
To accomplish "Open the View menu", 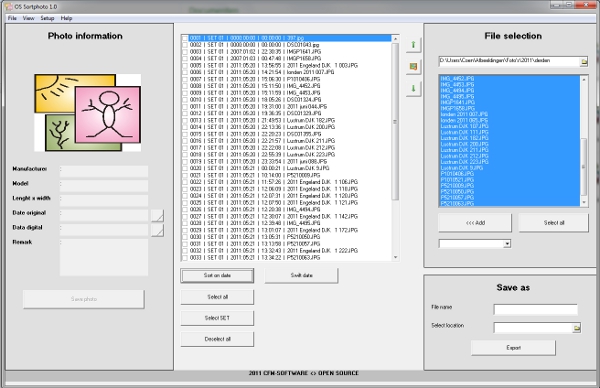I will (28, 18).
